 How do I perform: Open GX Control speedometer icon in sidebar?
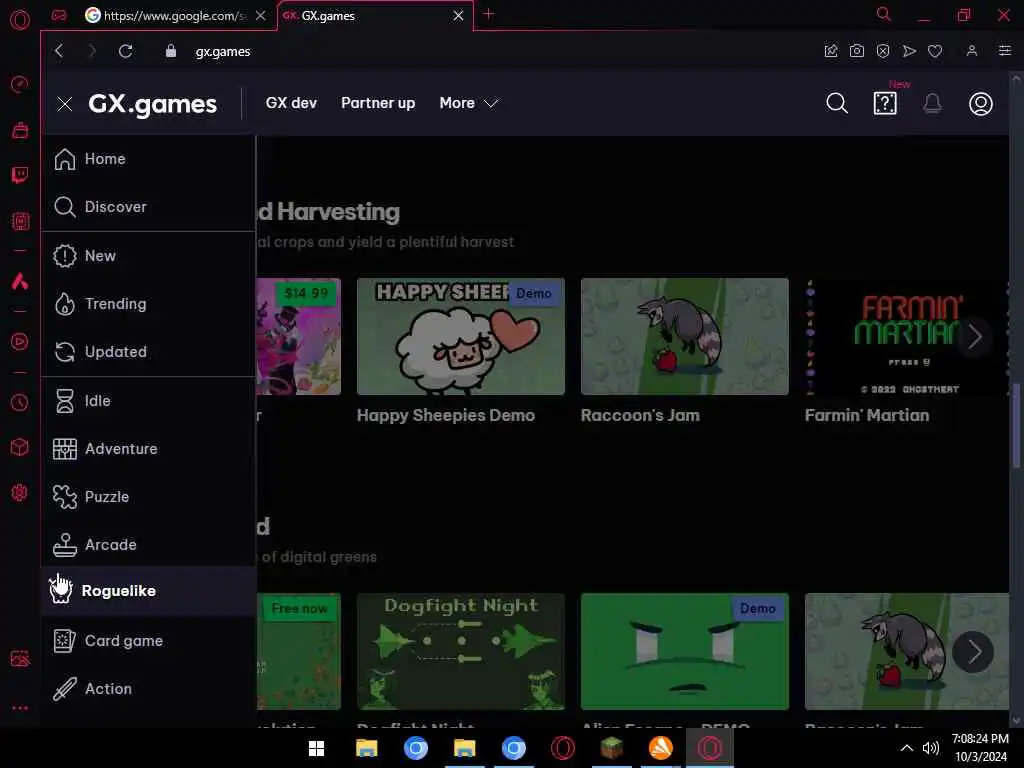tap(20, 84)
